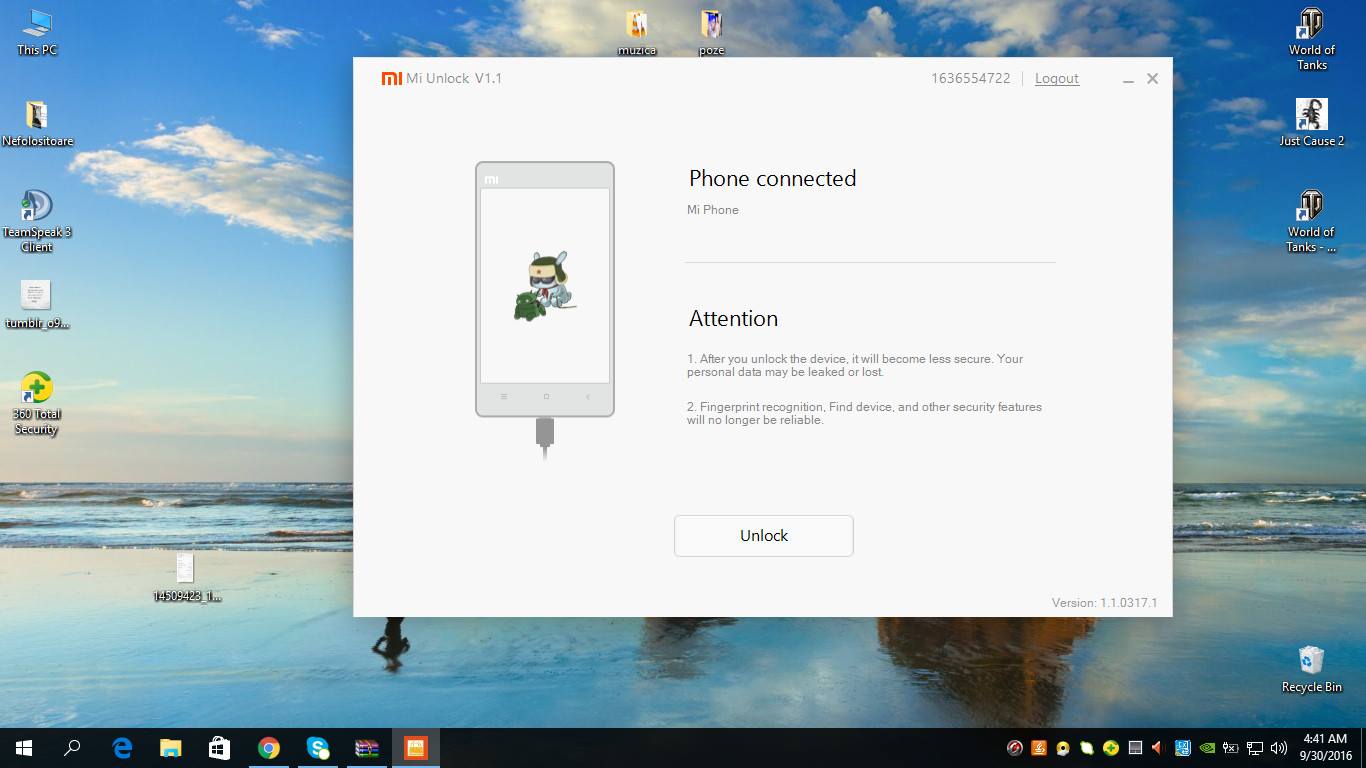Switch to Skype on taskbar
The height and width of the screenshot is (768, 1366).
[318, 748]
